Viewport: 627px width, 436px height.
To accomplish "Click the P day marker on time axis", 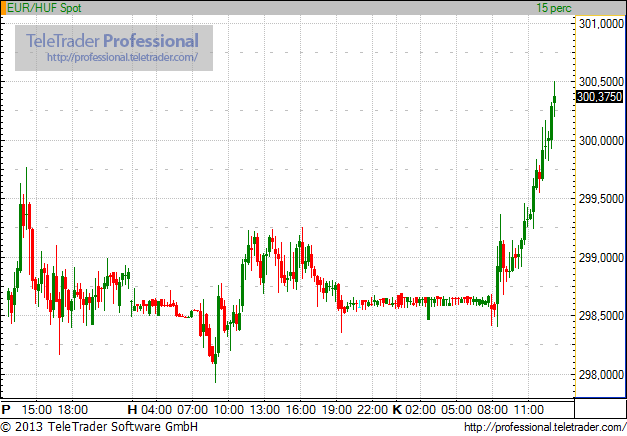I will (x=6, y=410).
